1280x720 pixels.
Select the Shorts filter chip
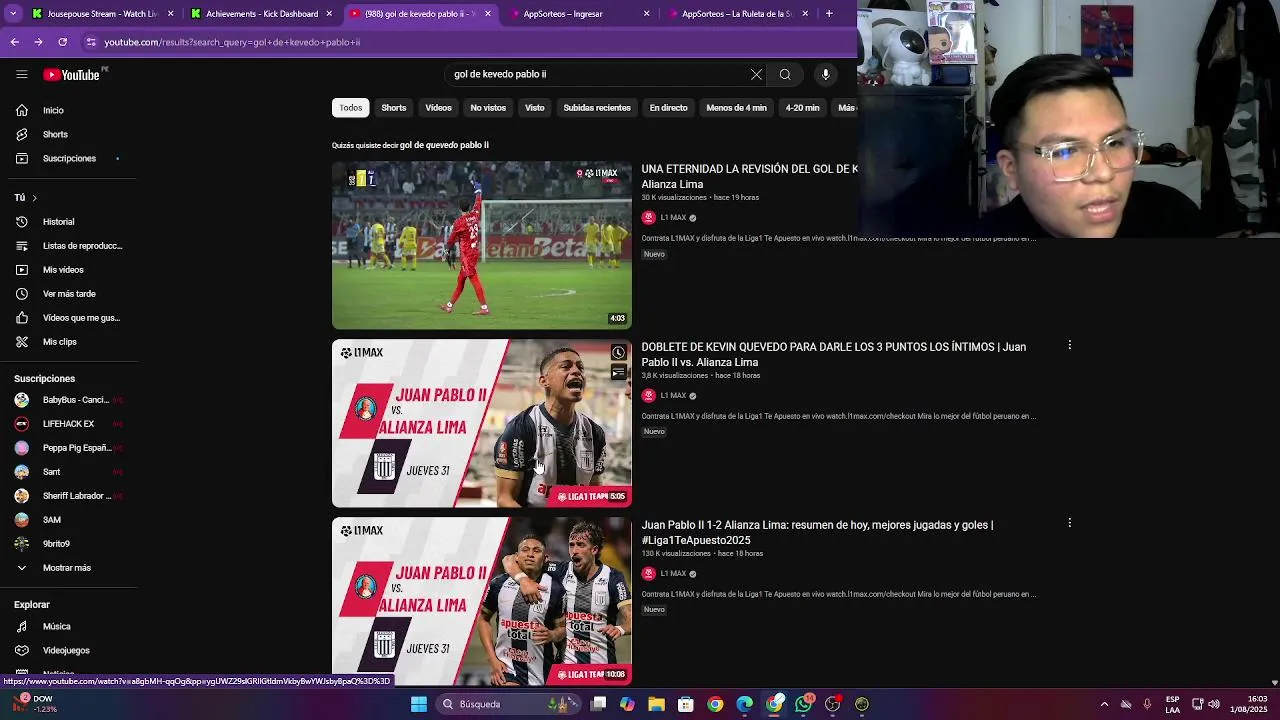394,108
